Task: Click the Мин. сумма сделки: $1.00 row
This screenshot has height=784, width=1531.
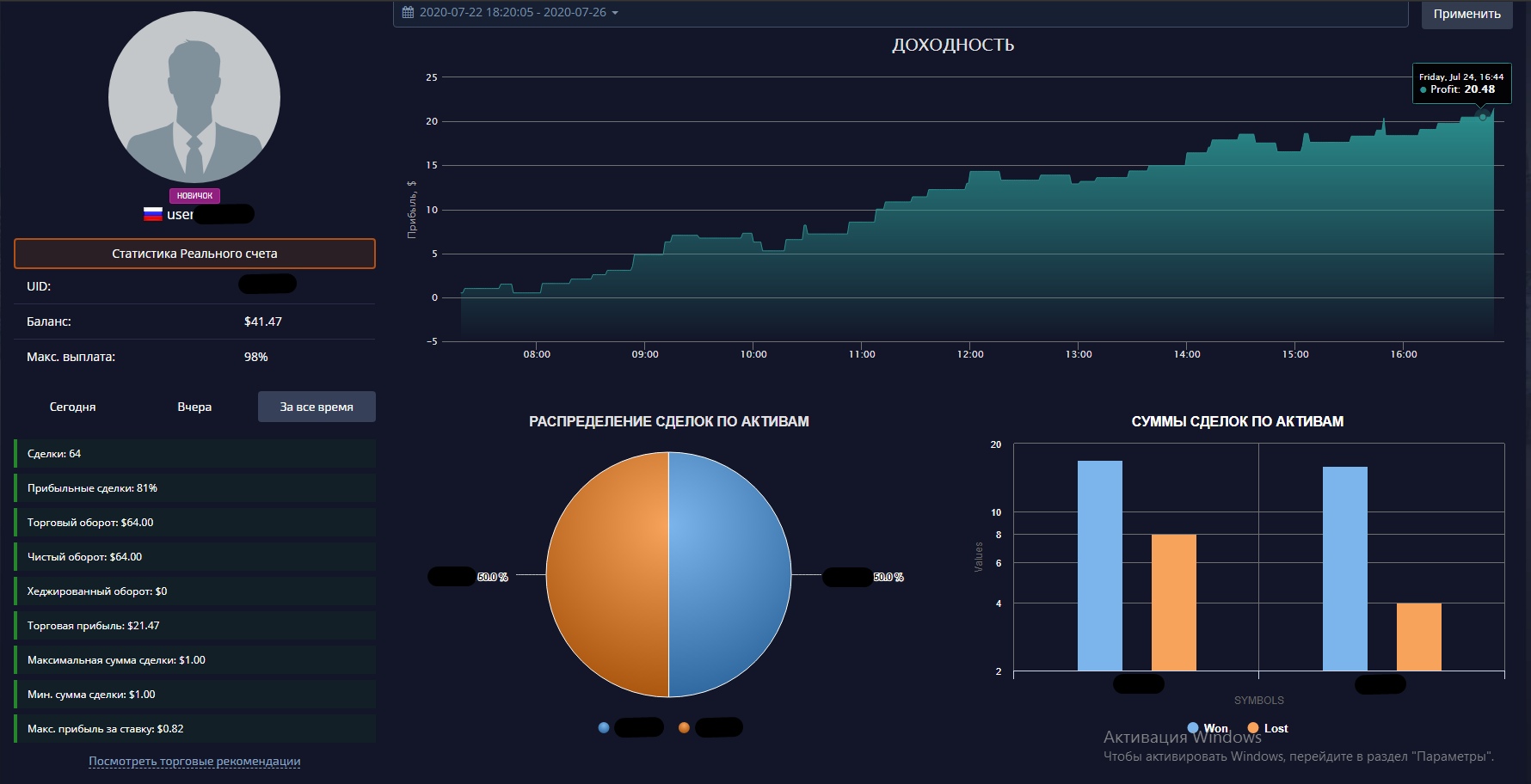Action: [195, 695]
